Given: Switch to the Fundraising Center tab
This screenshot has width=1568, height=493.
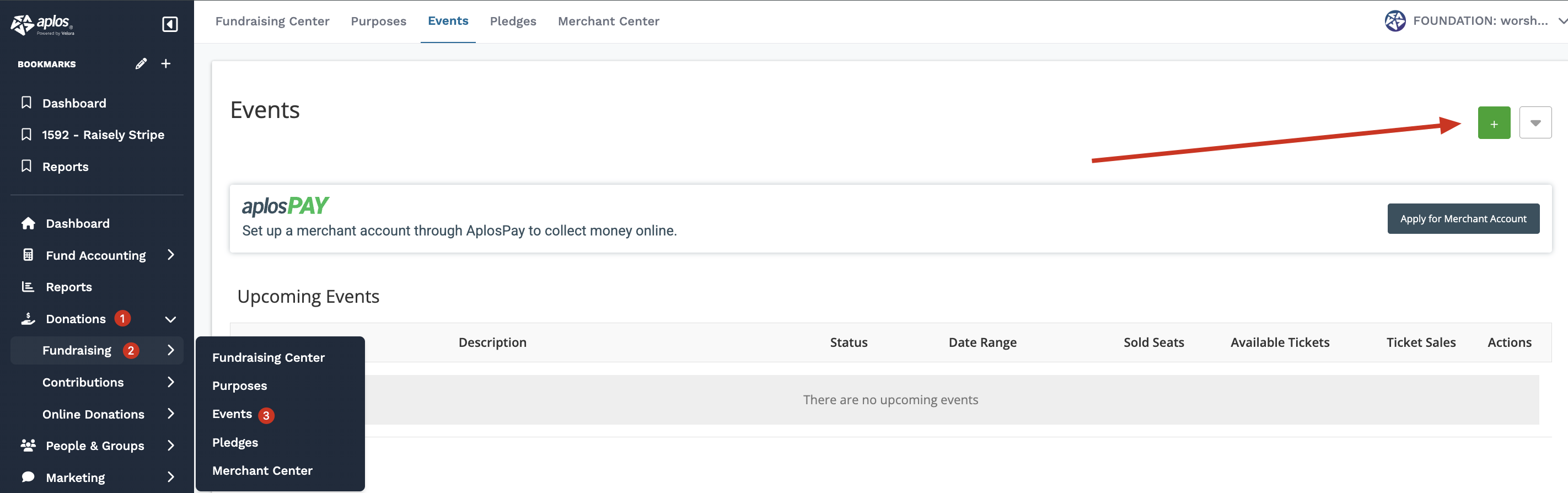Looking at the screenshot, I should coord(272,22).
